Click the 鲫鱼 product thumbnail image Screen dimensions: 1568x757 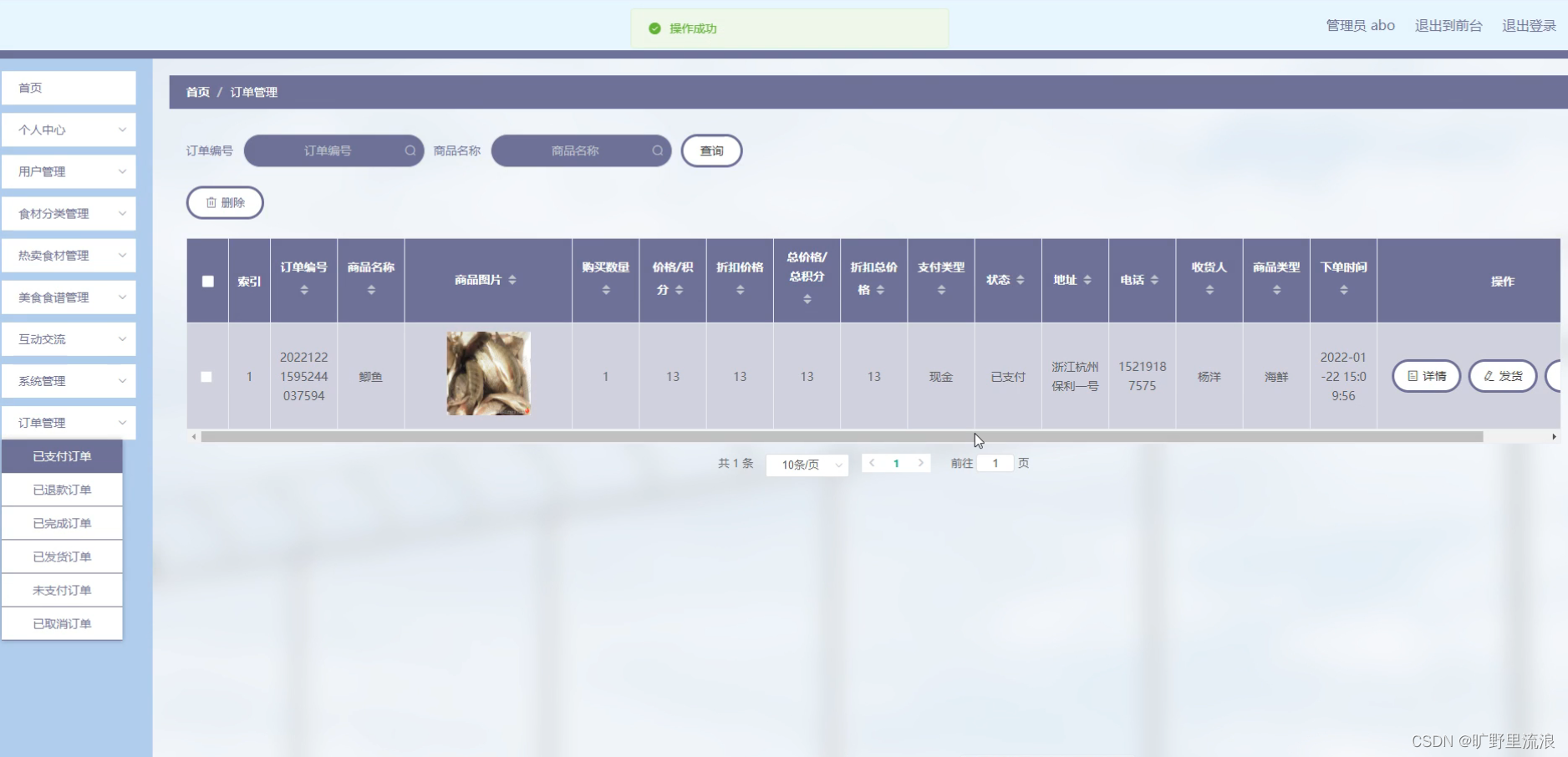click(x=488, y=373)
